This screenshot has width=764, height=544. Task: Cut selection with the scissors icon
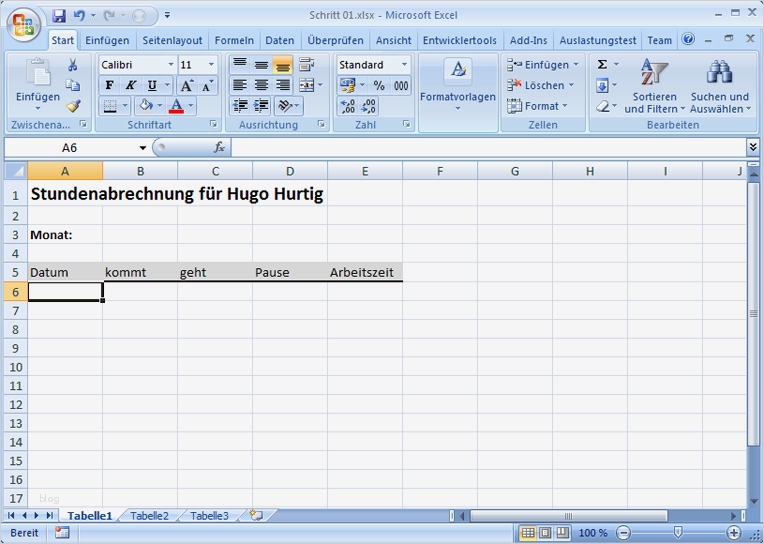[73, 65]
